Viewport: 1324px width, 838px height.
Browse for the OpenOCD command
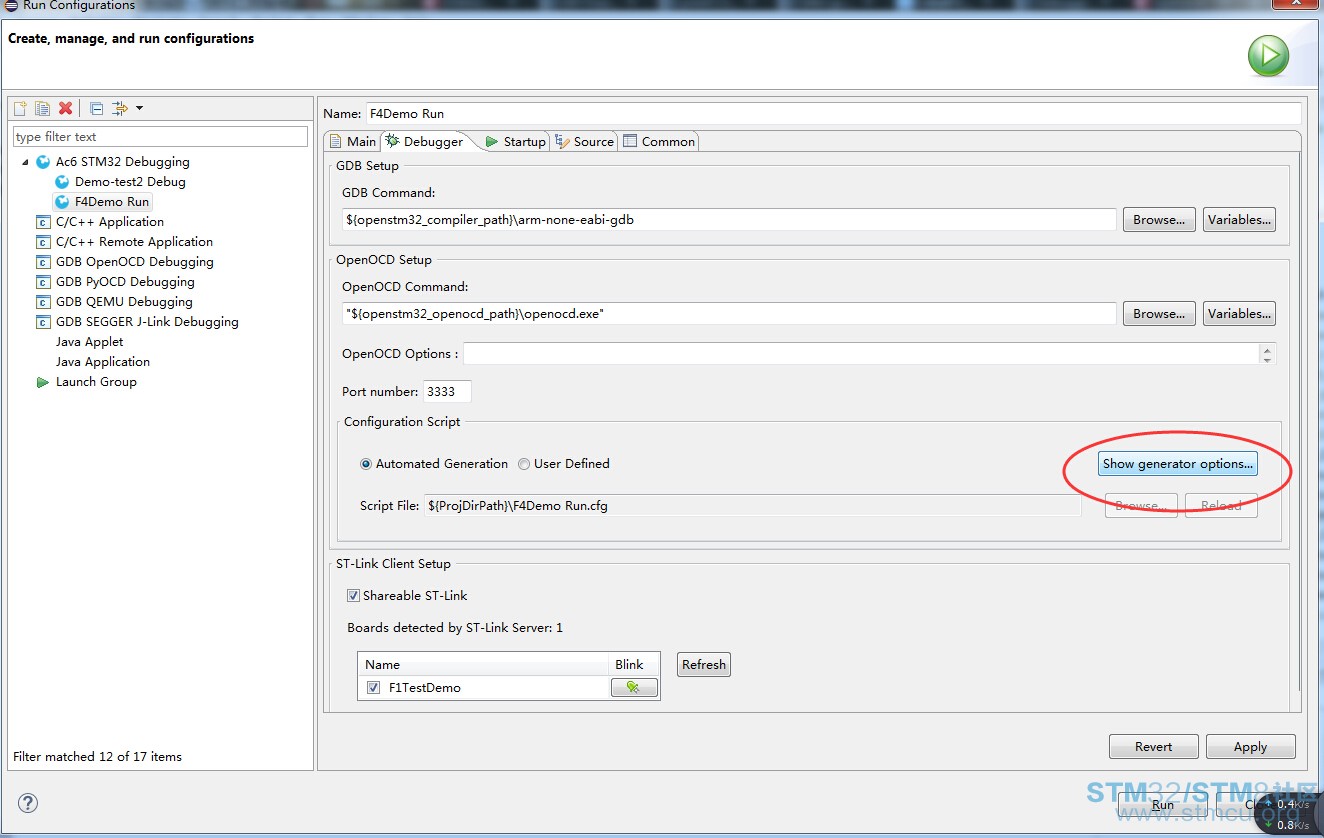point(1159,313)
